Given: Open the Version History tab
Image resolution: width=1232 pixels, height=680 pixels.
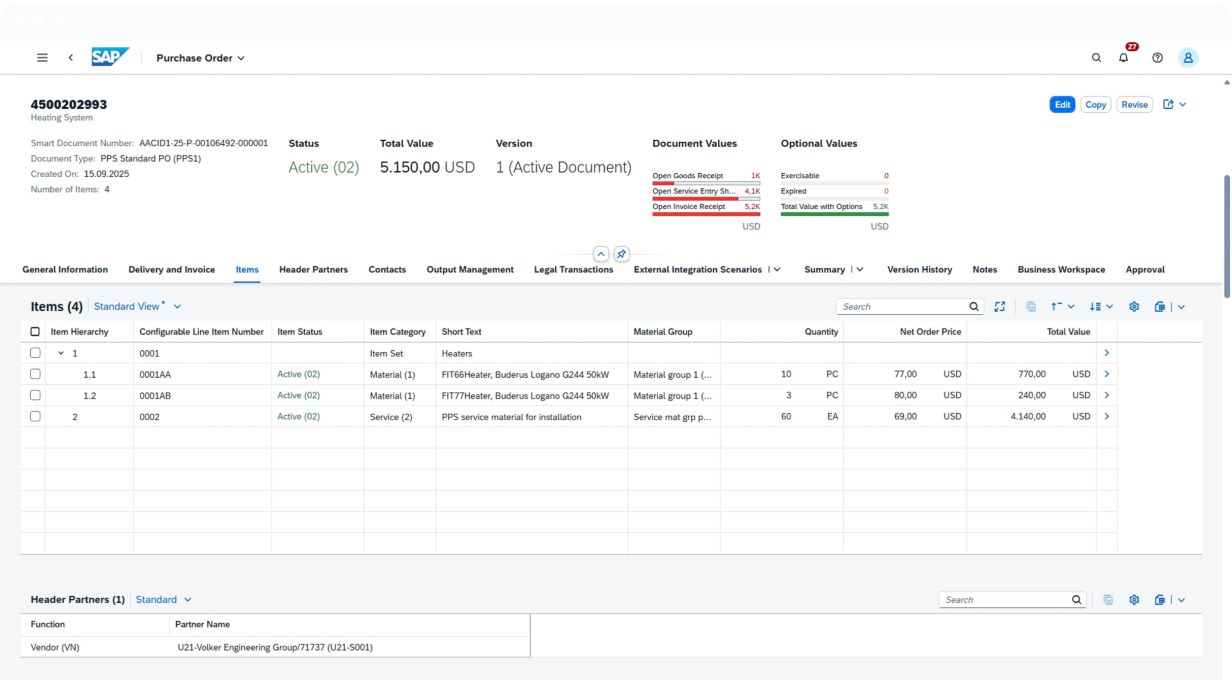Looking at the screenshot, I should [919, 270].
